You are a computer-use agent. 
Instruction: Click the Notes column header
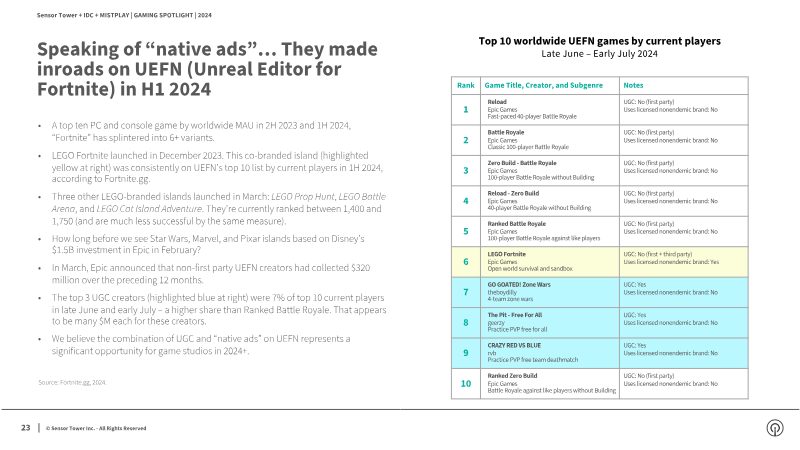pos(633,85)
